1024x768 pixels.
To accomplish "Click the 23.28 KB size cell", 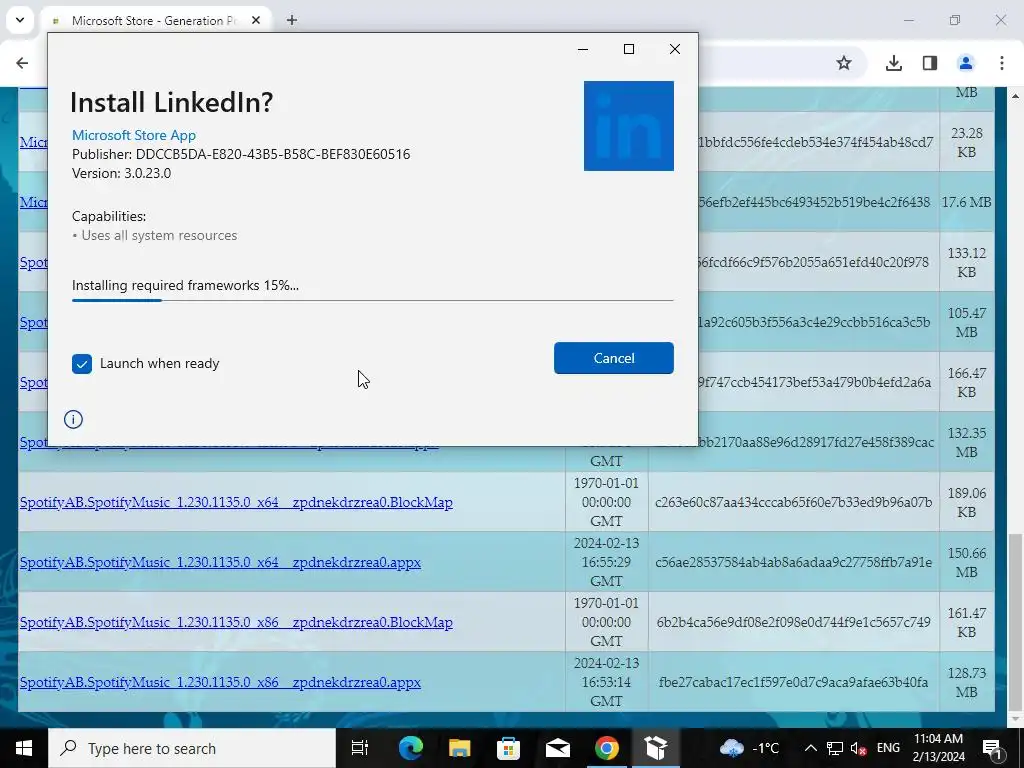I will click(x=967, y=142).
